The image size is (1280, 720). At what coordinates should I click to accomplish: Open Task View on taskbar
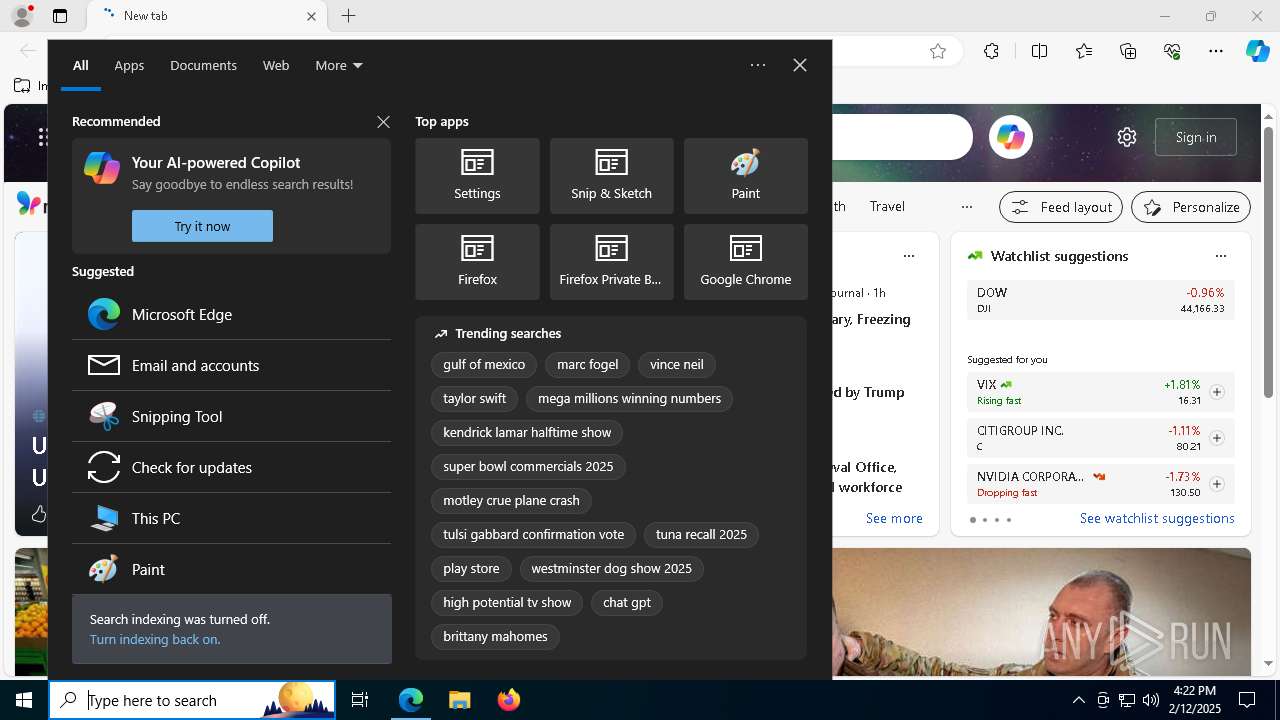[360, 700]
